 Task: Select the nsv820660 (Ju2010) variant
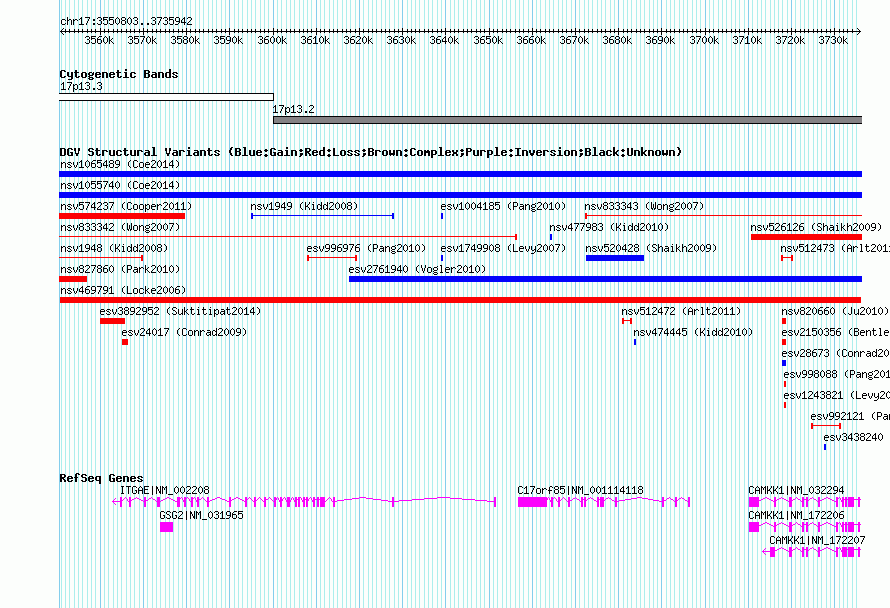pyautogui.click(x=784, y=321)
